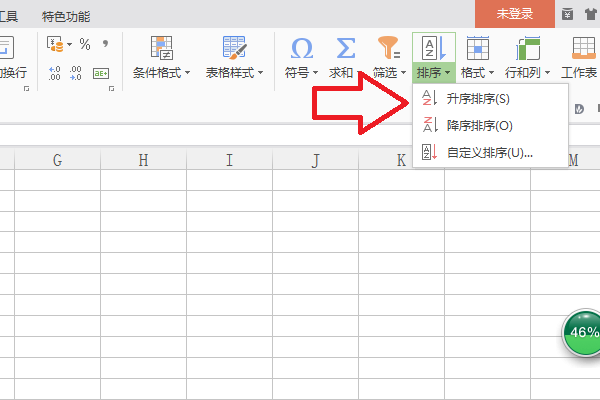
Task: Open the 条件格式 dropdown arrow
Action: [x=188, y=72]
